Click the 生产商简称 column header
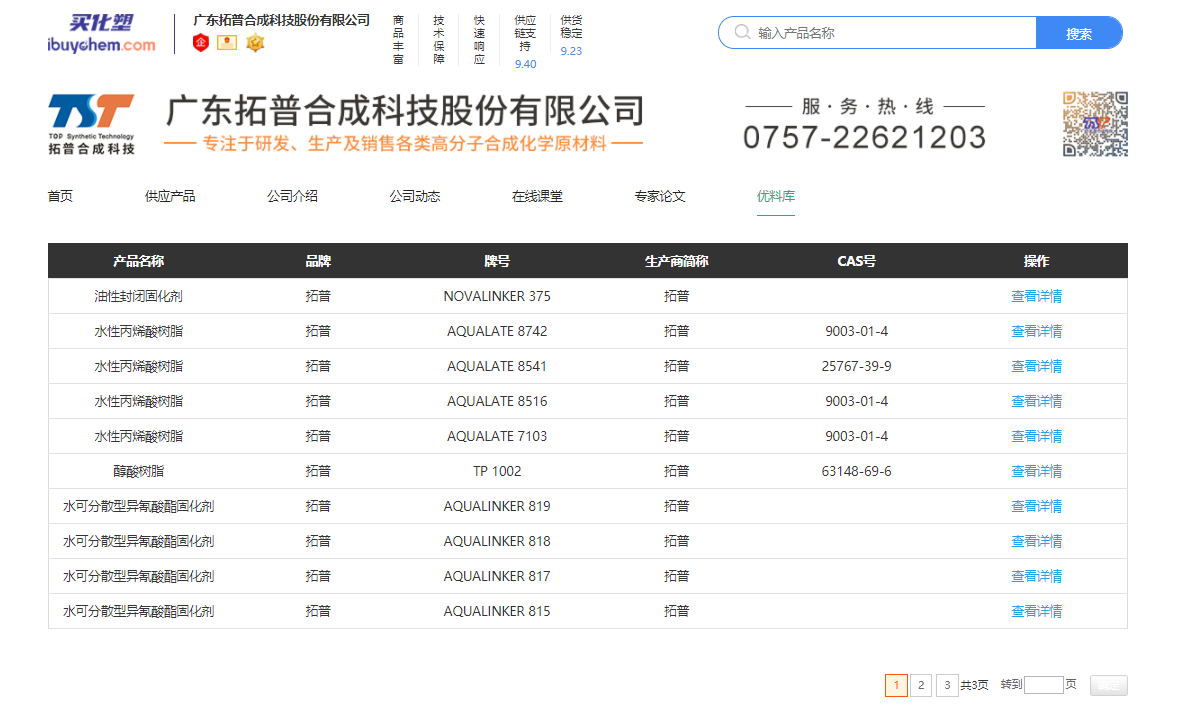1177x712 pixels. coord(676,261)
